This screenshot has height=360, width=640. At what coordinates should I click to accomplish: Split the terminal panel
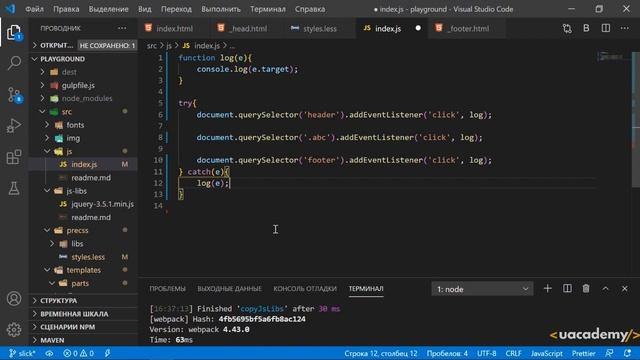pyautogui.click(x=567, y=289)
